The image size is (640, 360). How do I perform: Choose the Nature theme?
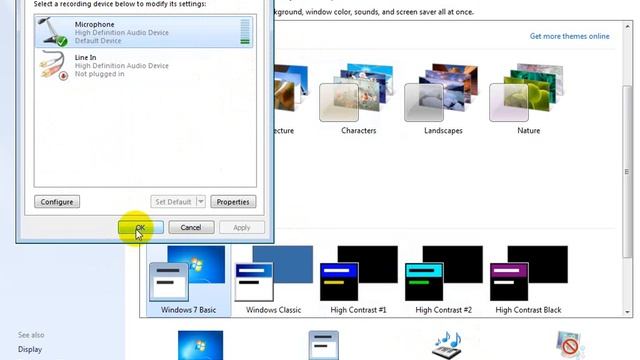528,99
